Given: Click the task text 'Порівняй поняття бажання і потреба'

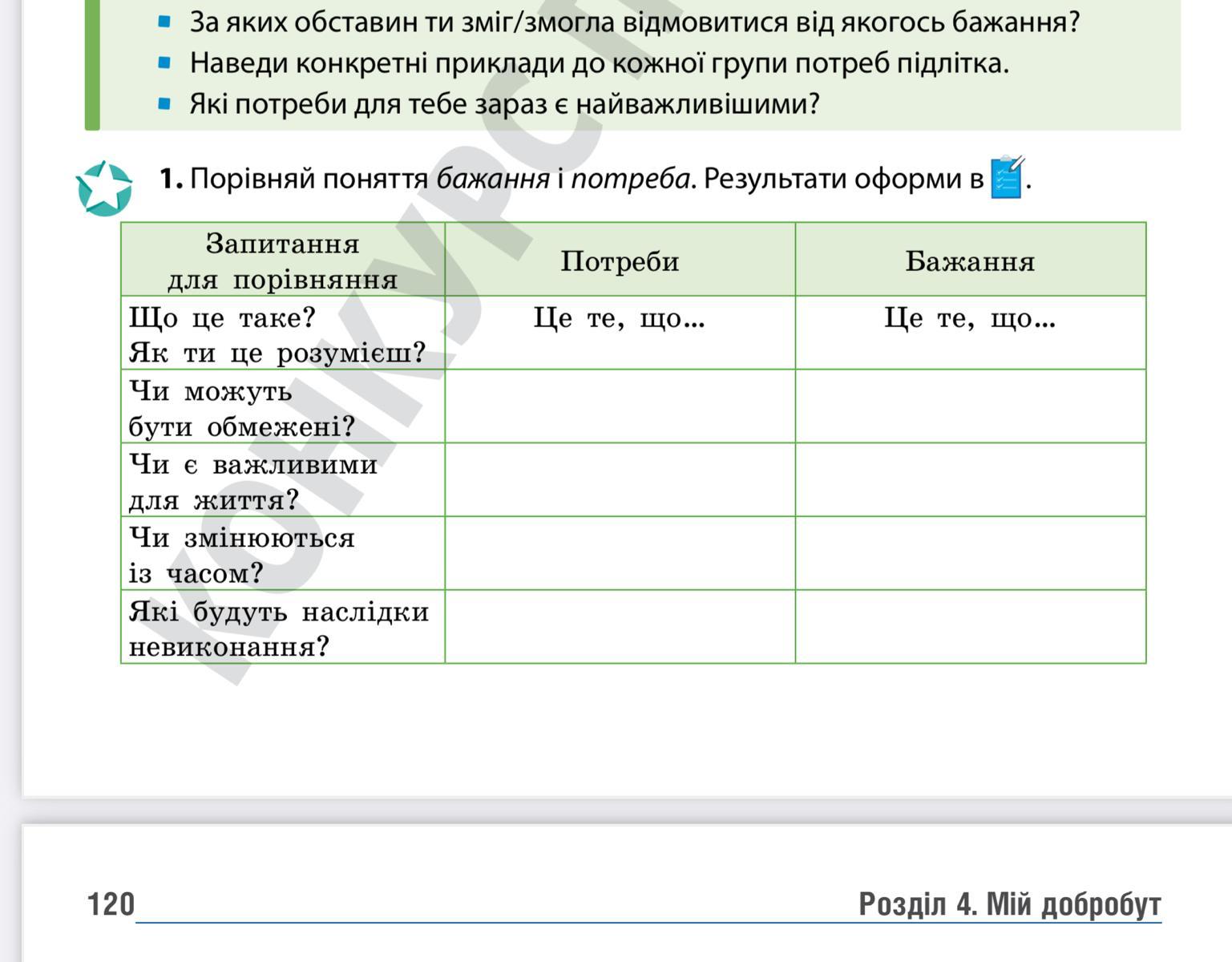Looking at the screenshot, I should [x=441, y=178].
